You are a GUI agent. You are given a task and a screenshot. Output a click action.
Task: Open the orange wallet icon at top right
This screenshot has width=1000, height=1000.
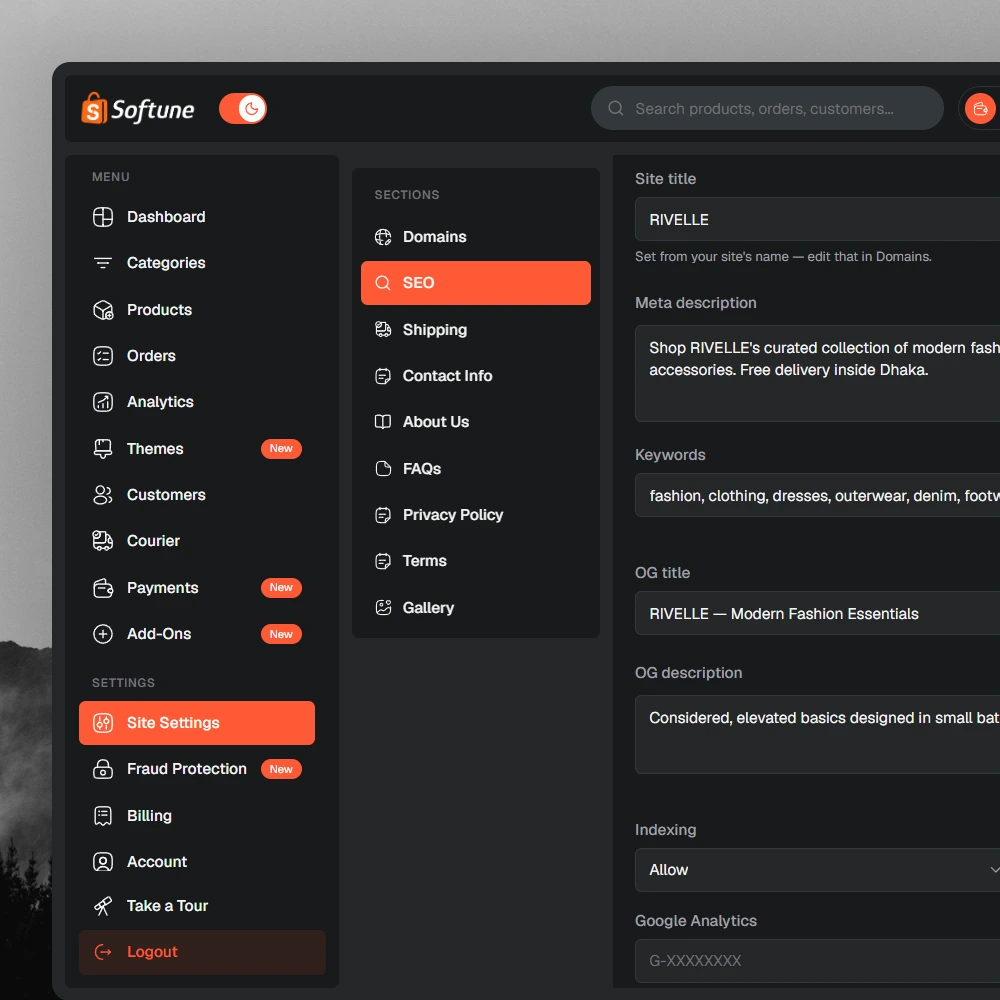[x=980, y=108]
